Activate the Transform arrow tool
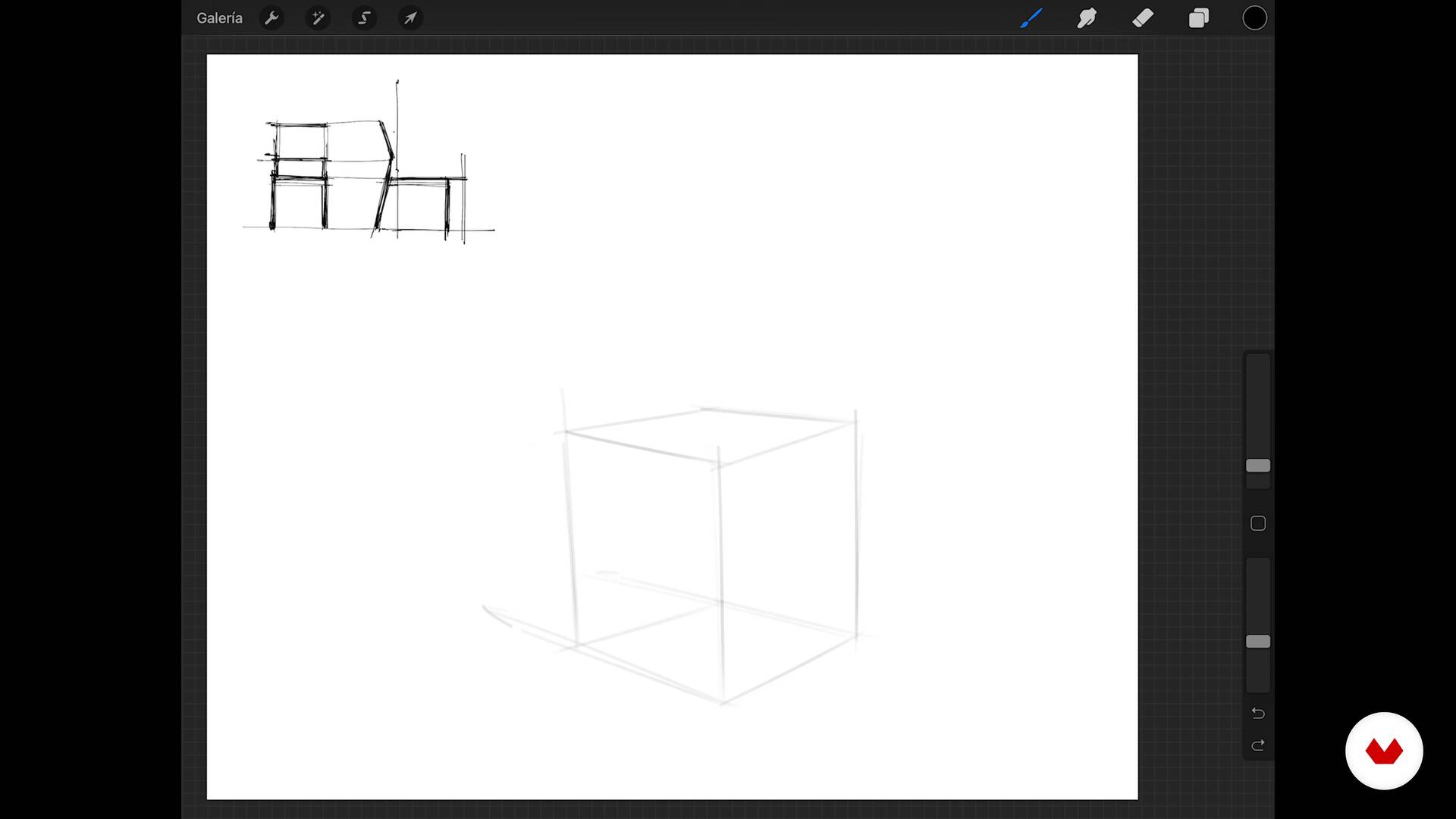The image size is (1456, 819). click(x=410, y=18)
